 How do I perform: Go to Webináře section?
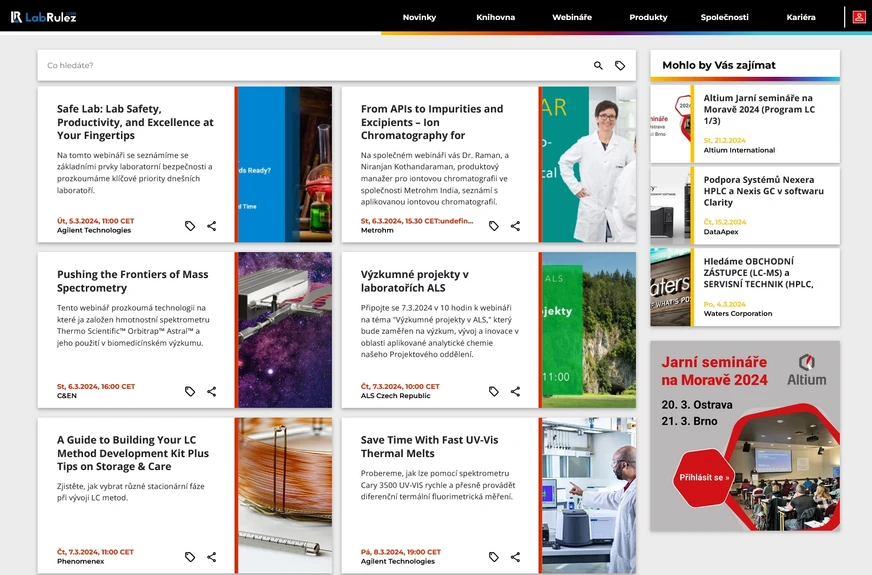[x=572, y=17]
